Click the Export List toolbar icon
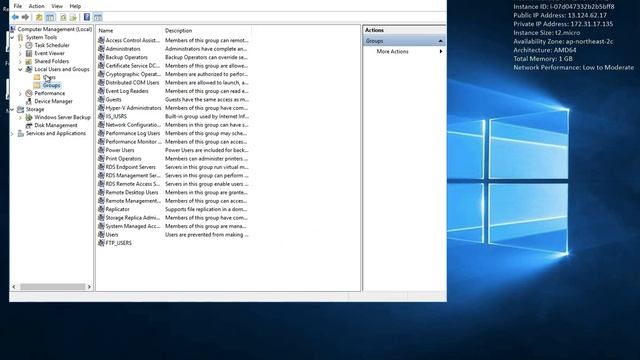This screenshot has height=360, width=640. tap(73, 17)
